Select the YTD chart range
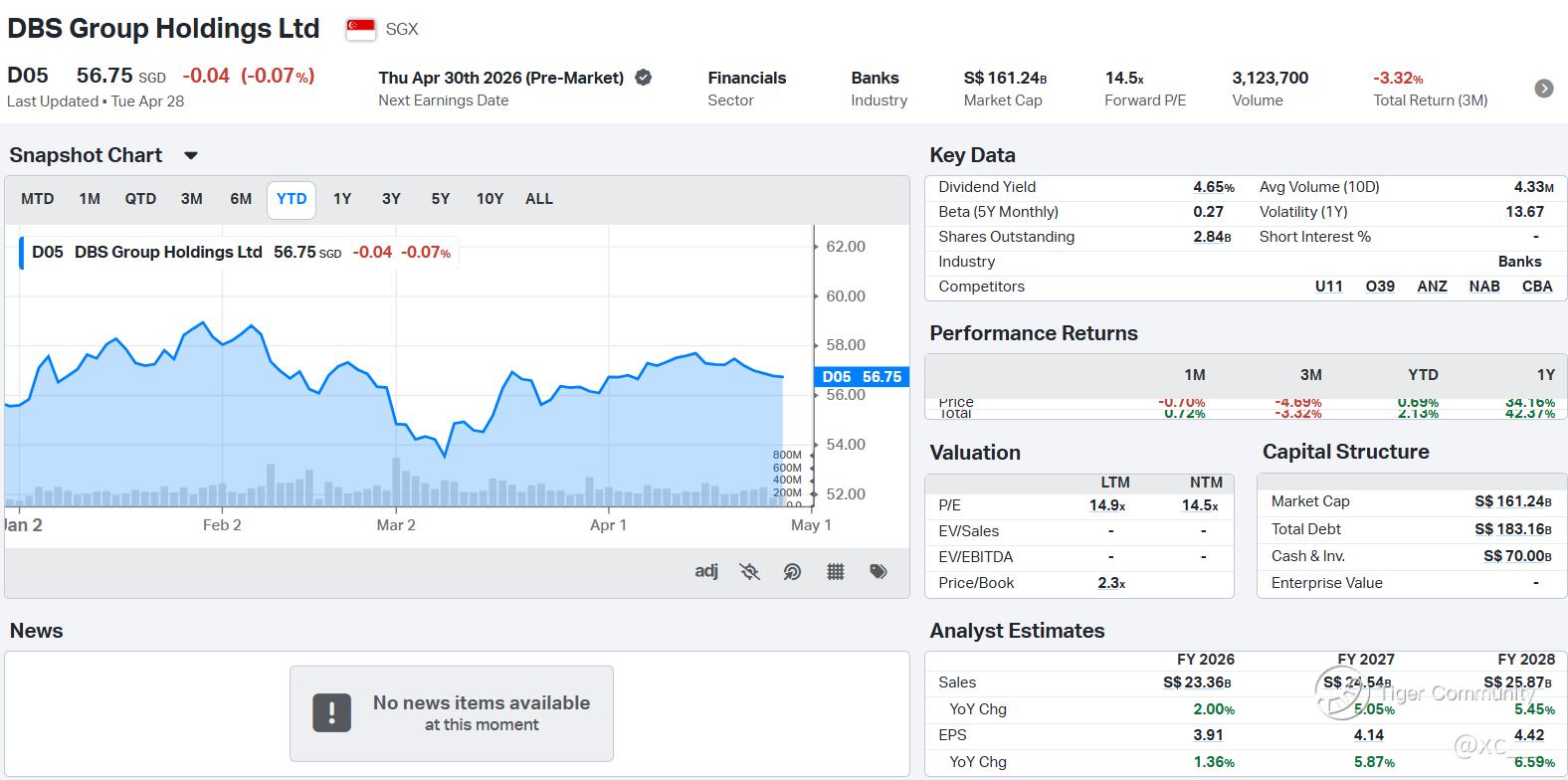Viewport: 1568px width, 780px height. point(292,199)
